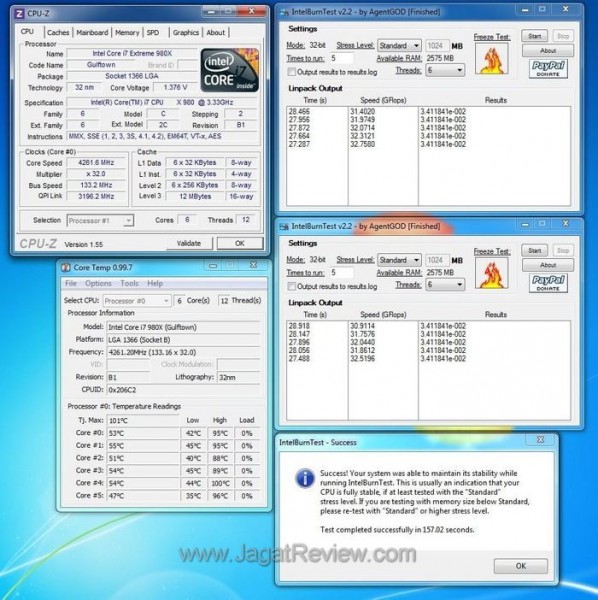Click the time 28.466 in upper Linpack Output
This screenshot has width=598, height=600.
point(299,112)
